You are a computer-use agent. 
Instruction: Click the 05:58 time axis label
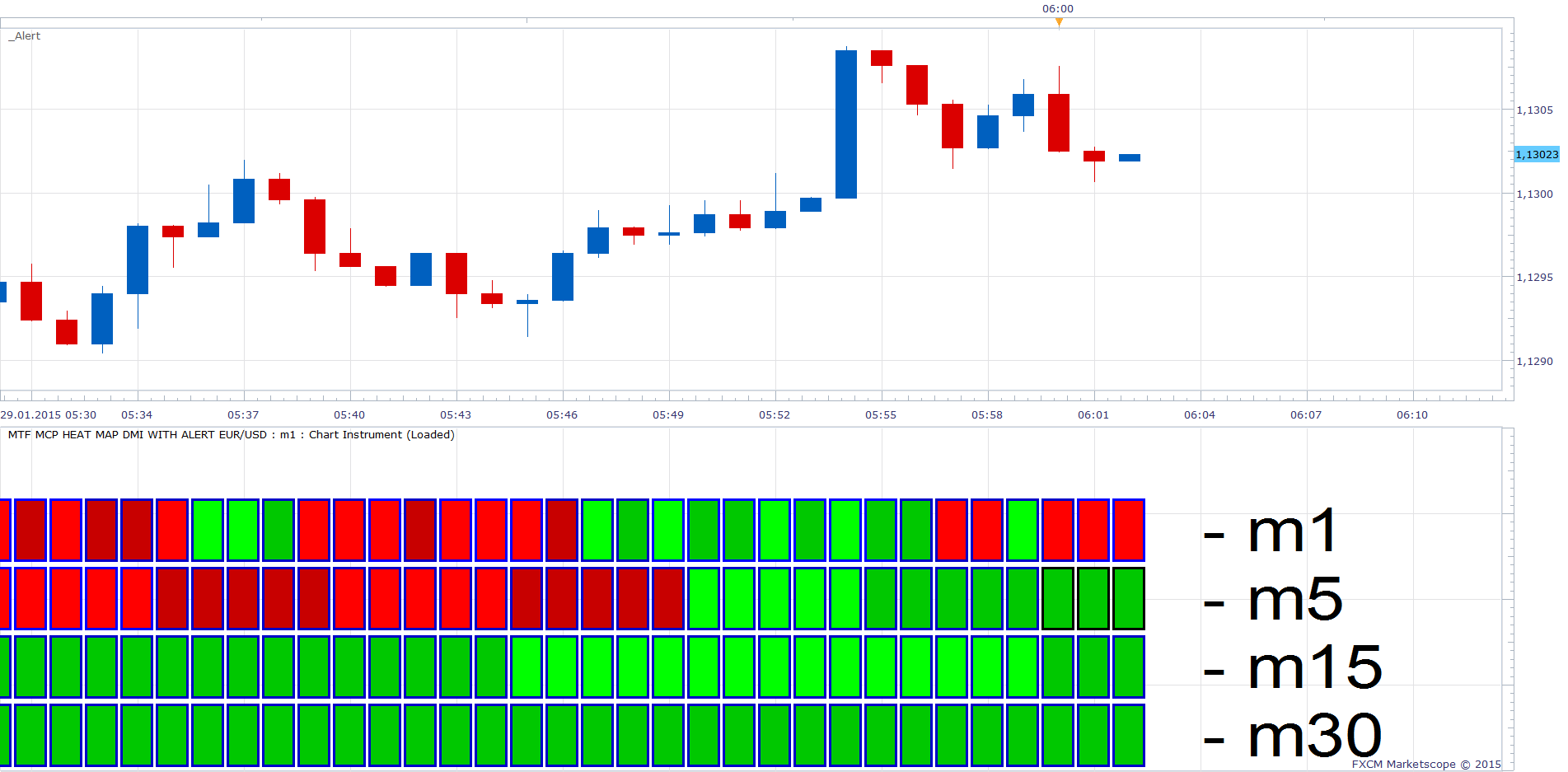pyautogui.click(x=987, y=414)
